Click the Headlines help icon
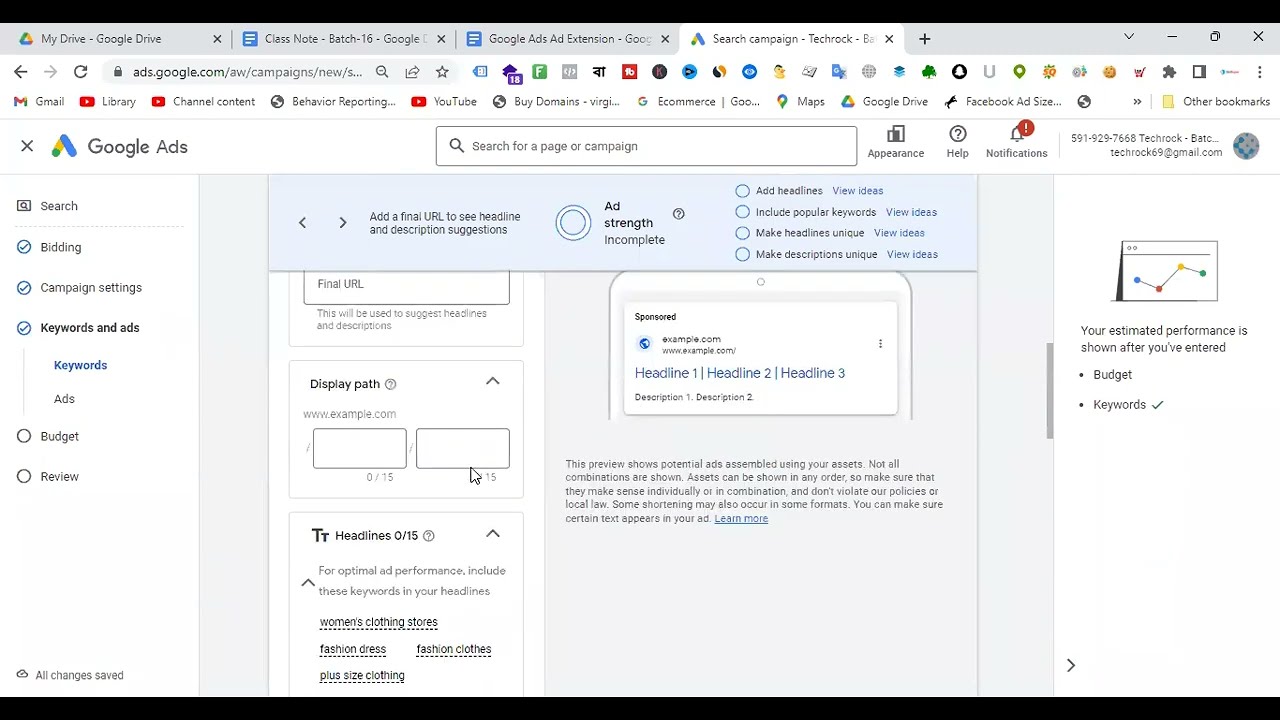Image resolution: width=1280 pixels, height=720 pixels. click(x=429, y=536)
